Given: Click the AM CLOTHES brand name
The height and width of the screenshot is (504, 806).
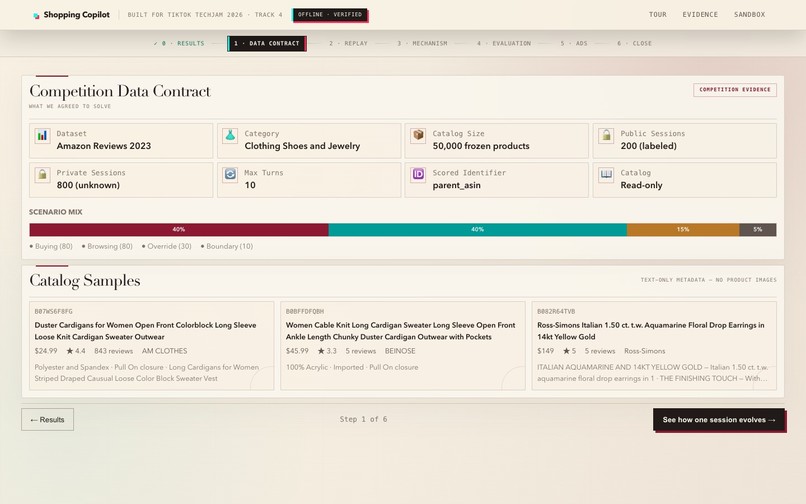Looking at the screenshot, I should point(164,351).
